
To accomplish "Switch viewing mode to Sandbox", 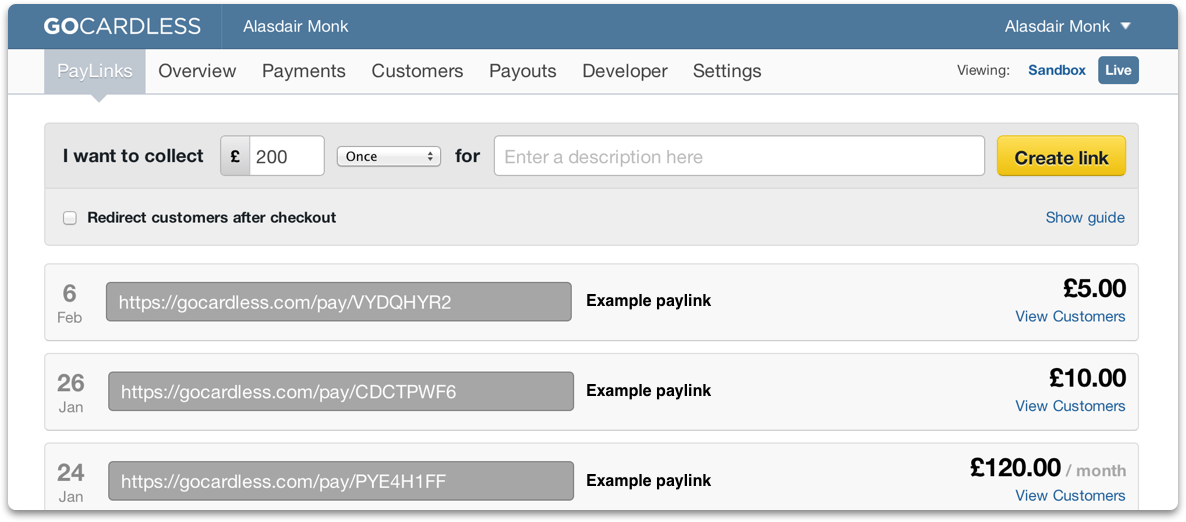I will pos(1057,70).
